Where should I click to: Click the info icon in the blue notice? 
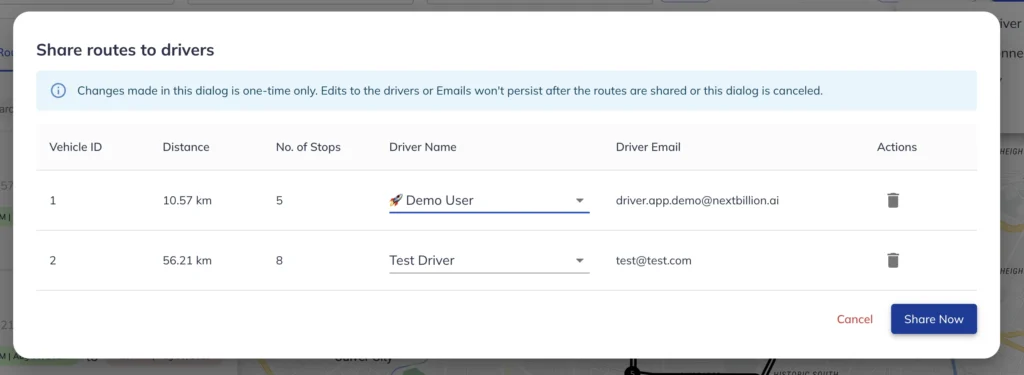59,91
